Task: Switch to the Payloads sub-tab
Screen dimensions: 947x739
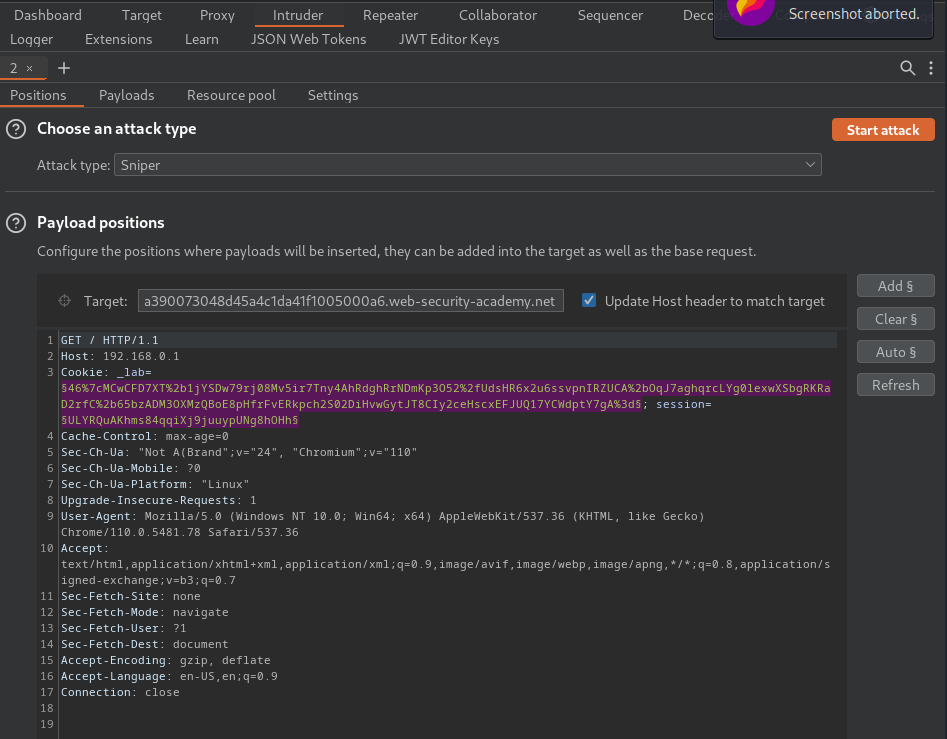Action: click(x=126, y=95)
